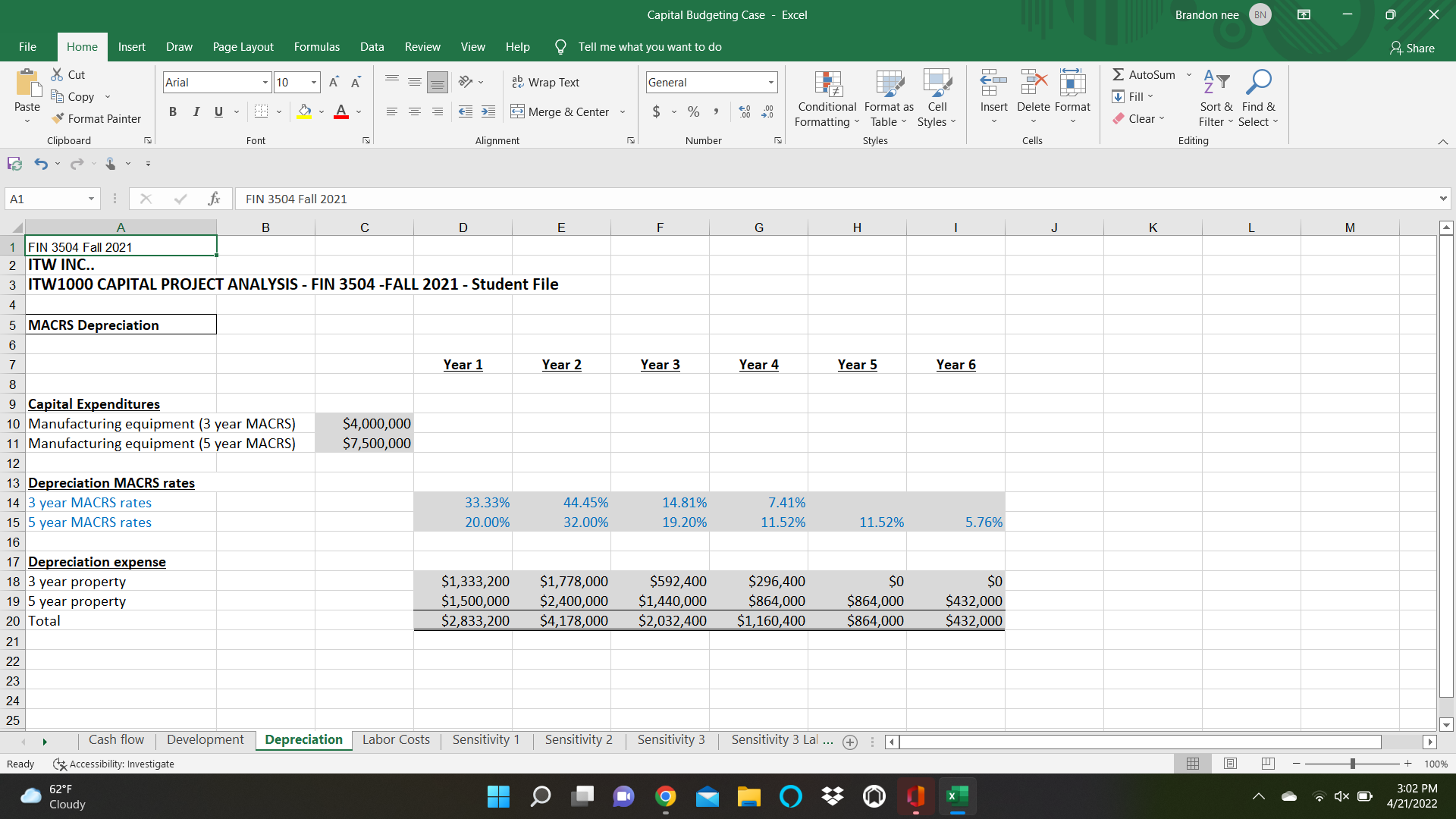Add a new worksheet with the plus button
Image resolution: width=1456 pixels, height=819 pixels.
click(x=850, y=742)
